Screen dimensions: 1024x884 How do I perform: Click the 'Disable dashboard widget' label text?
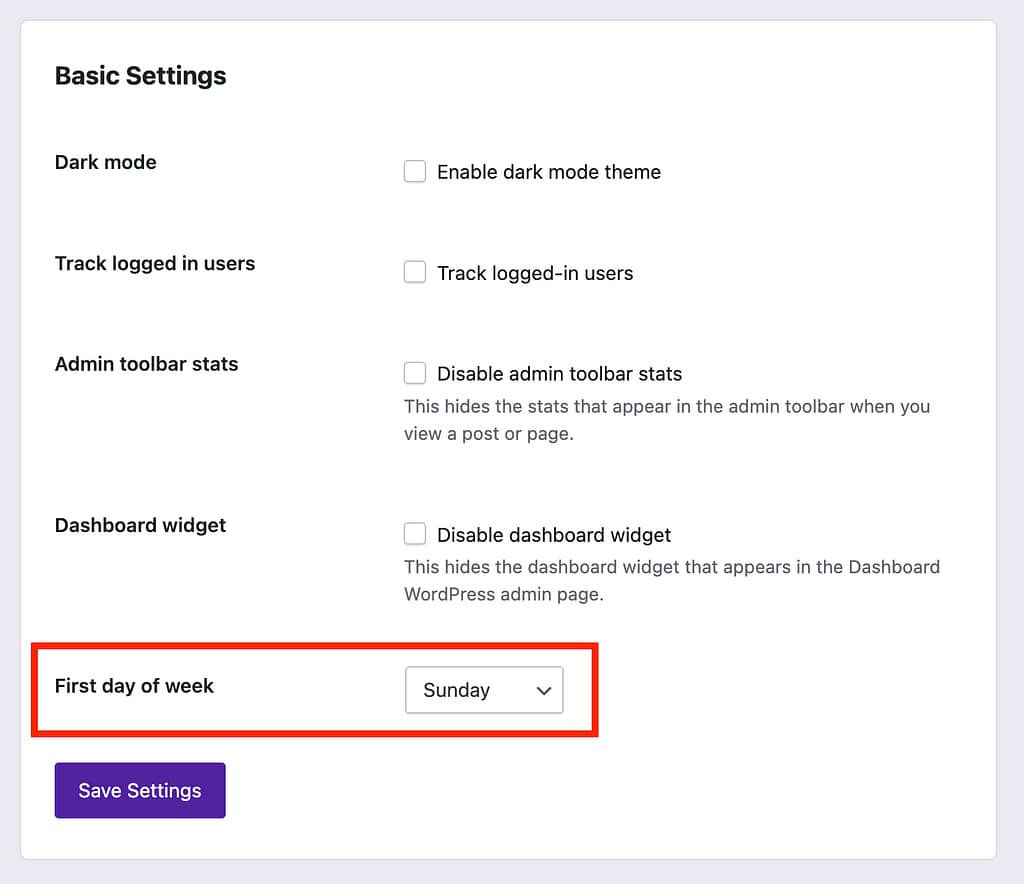tap(554, 535)
